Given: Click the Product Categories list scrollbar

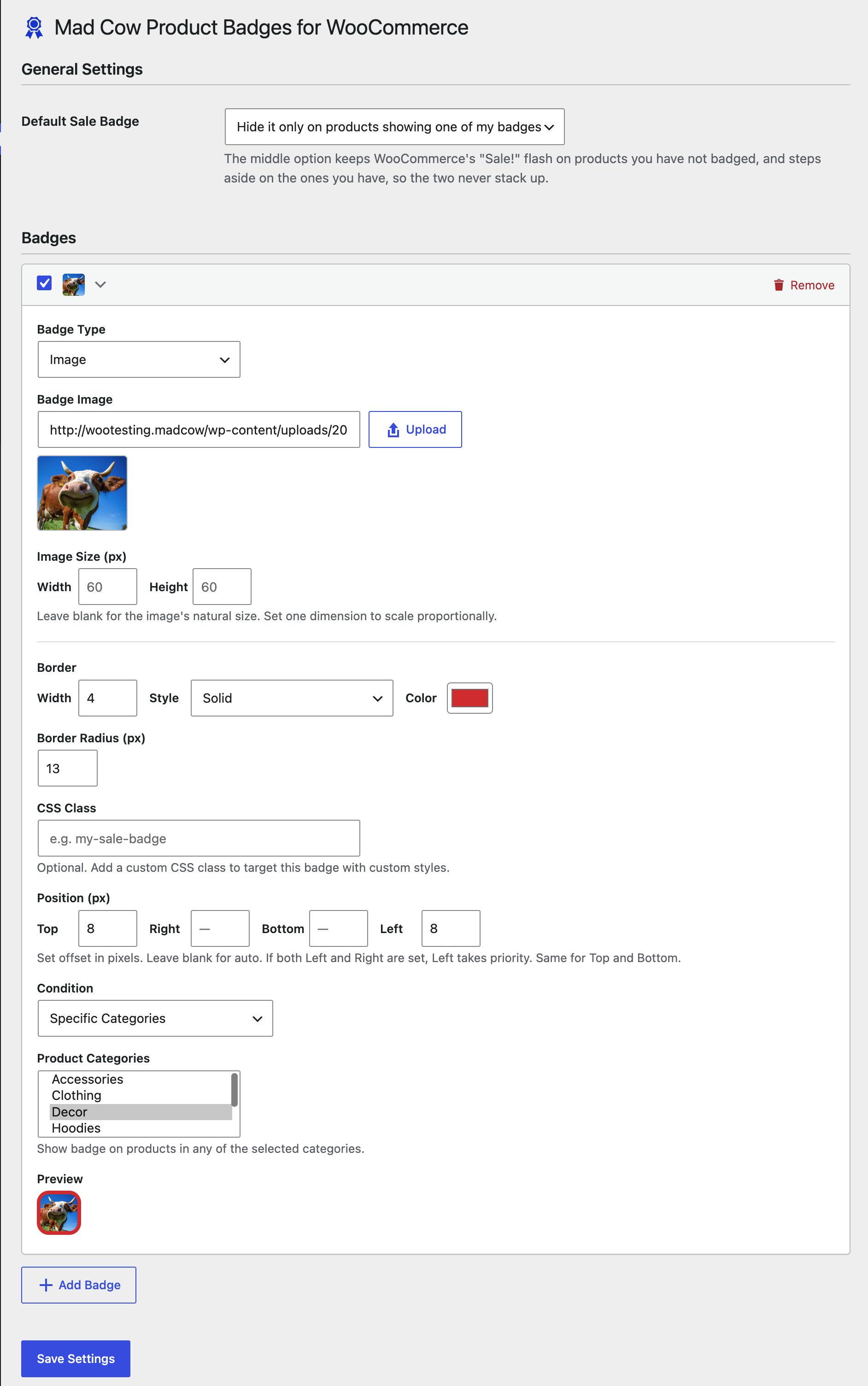Looking at the screenshot, I should click(234, 1090).
